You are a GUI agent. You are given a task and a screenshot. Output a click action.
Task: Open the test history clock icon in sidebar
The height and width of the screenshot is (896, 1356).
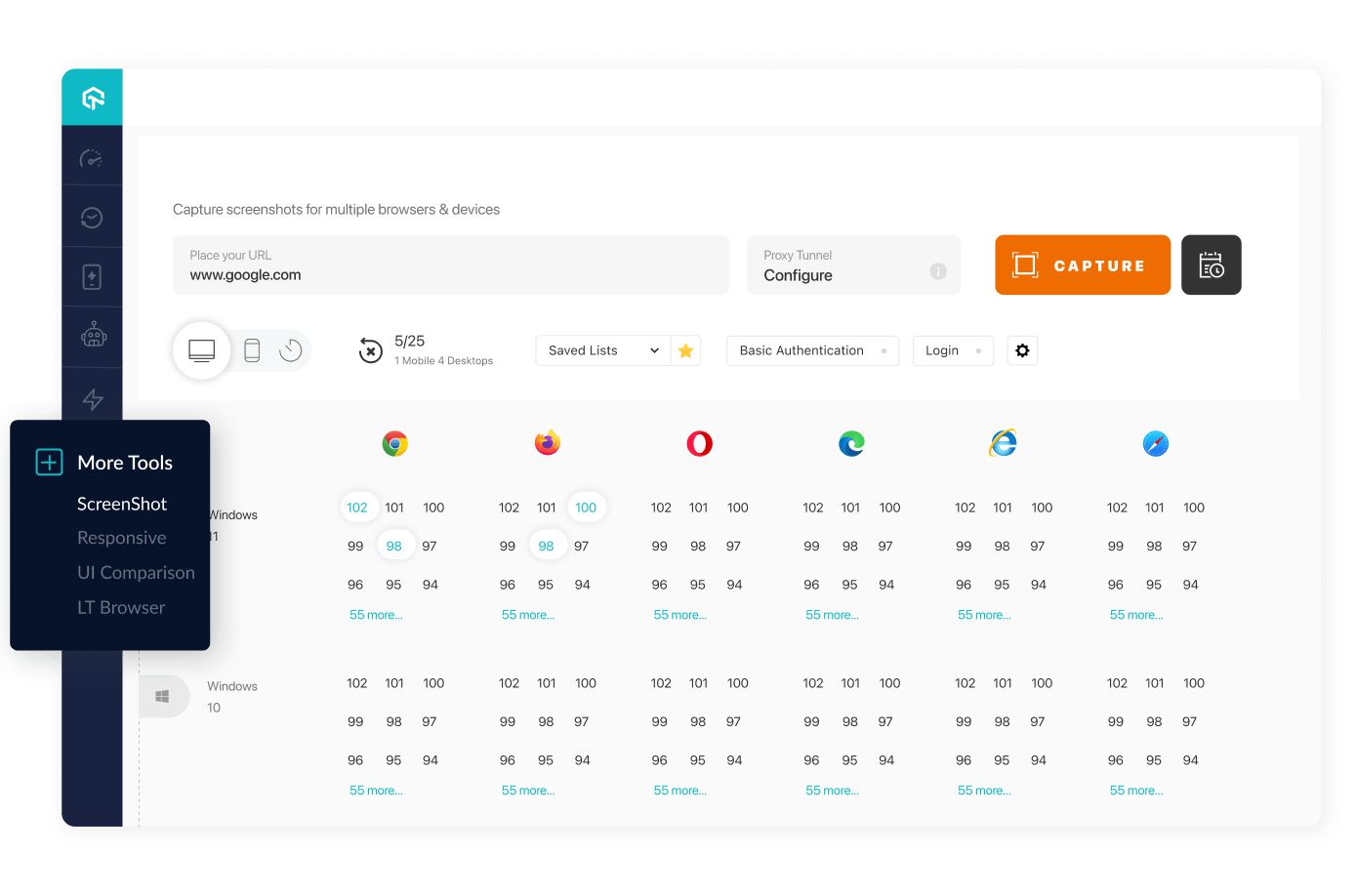[x=92, y=217]
